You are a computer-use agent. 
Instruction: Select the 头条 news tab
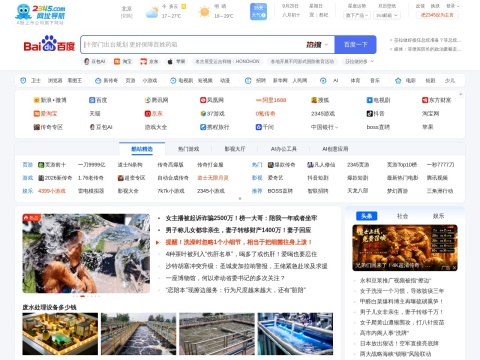tap(366, 216)
